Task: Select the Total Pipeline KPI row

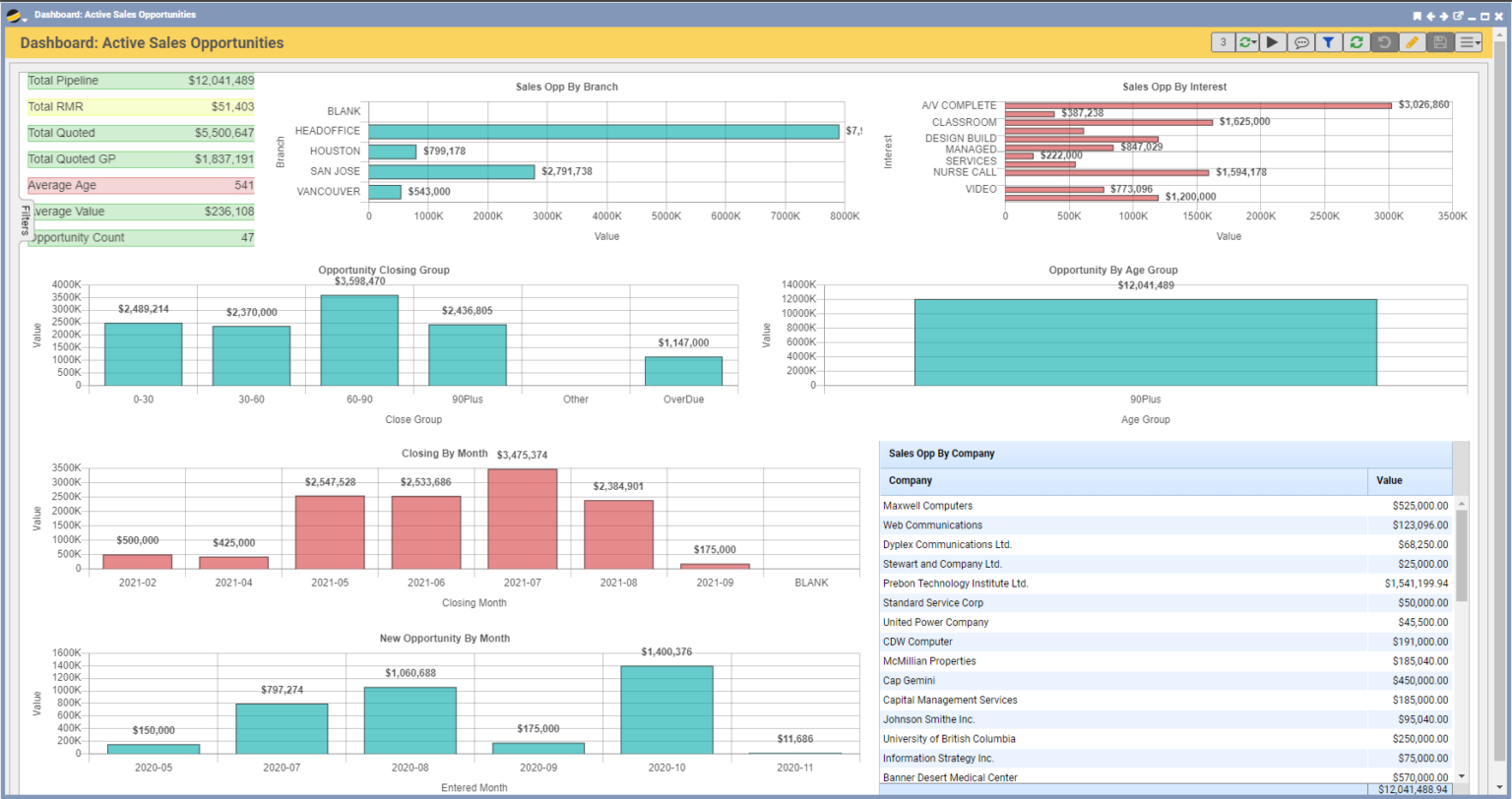Action: click(x=141, y=81)
